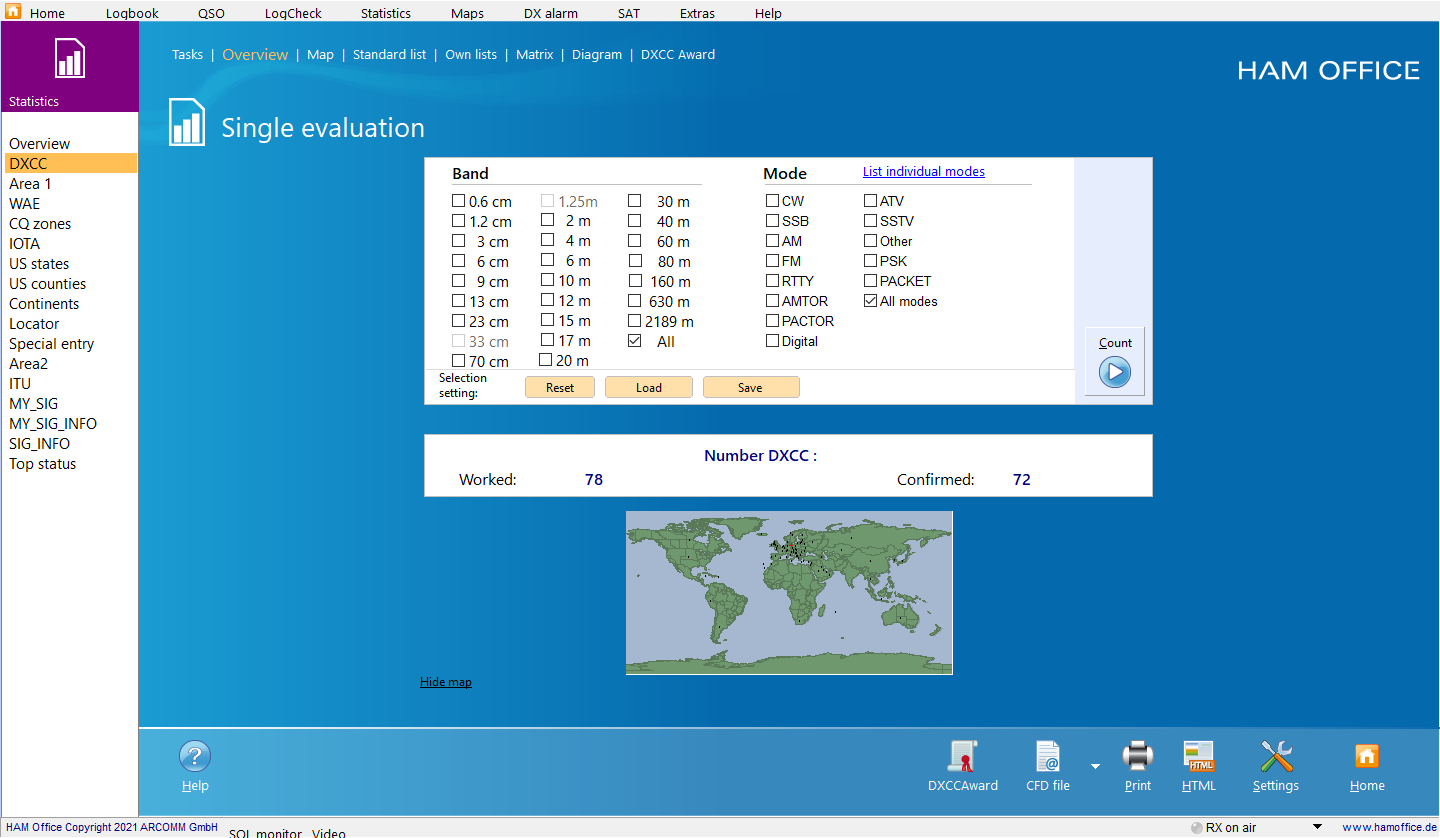The height and width of the screenshot is (838, 1440).
Task: Open the Logbook menu
Action: tap(132, 13)
